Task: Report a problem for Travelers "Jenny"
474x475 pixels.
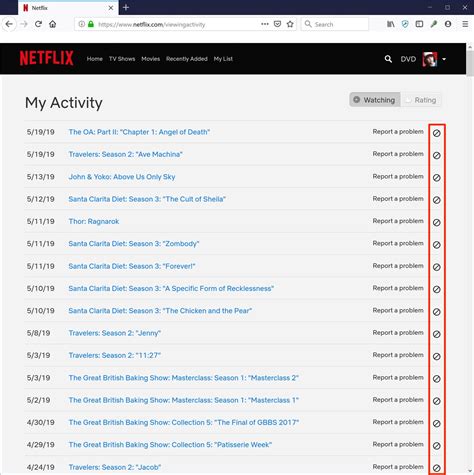Action: click(398, 333)
